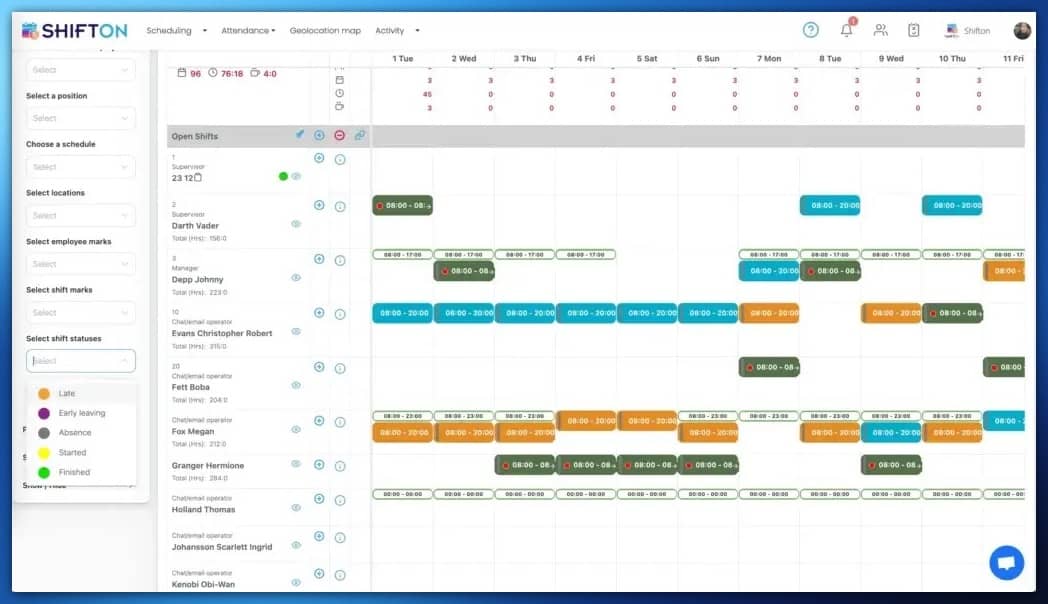Viewport: 1048px width, 604px height.
Task: Click the blue broom icon in Open Shifts row
Action: [301, 133]
